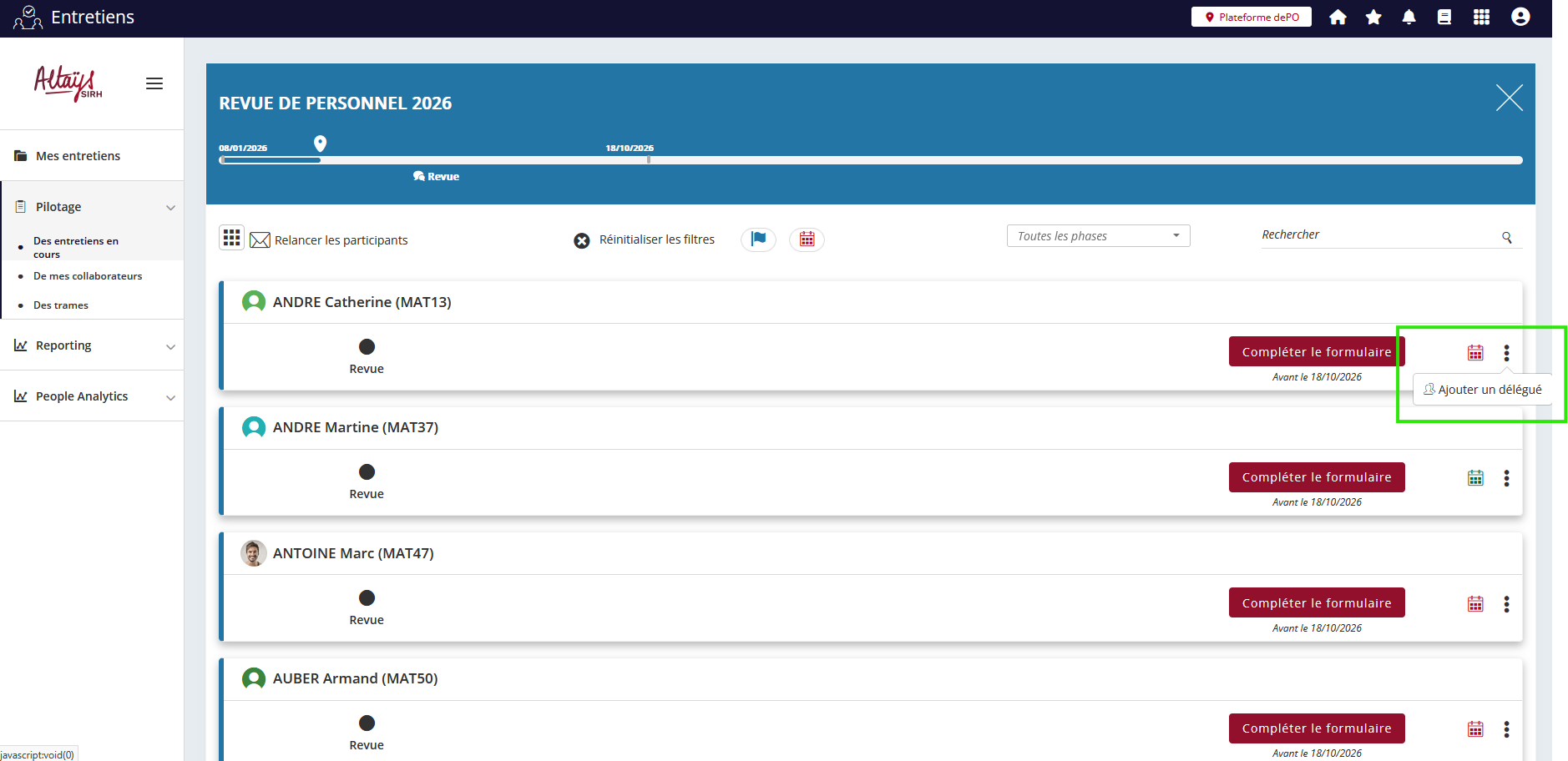This screenshot has height=761, width=1568.
Task: Click the grid view icon beside Relancer
Action: point(231,238)
